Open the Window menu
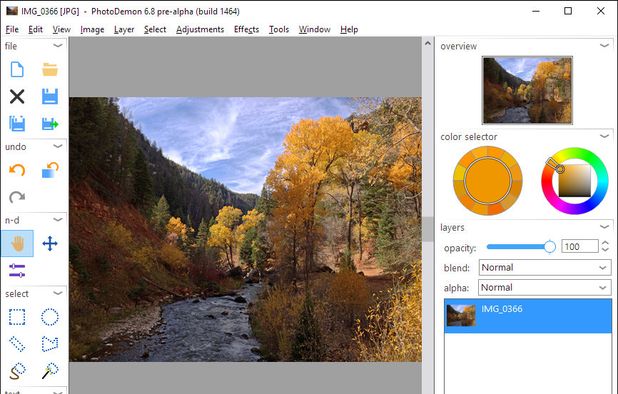618x394 pixels. point(315,30)
